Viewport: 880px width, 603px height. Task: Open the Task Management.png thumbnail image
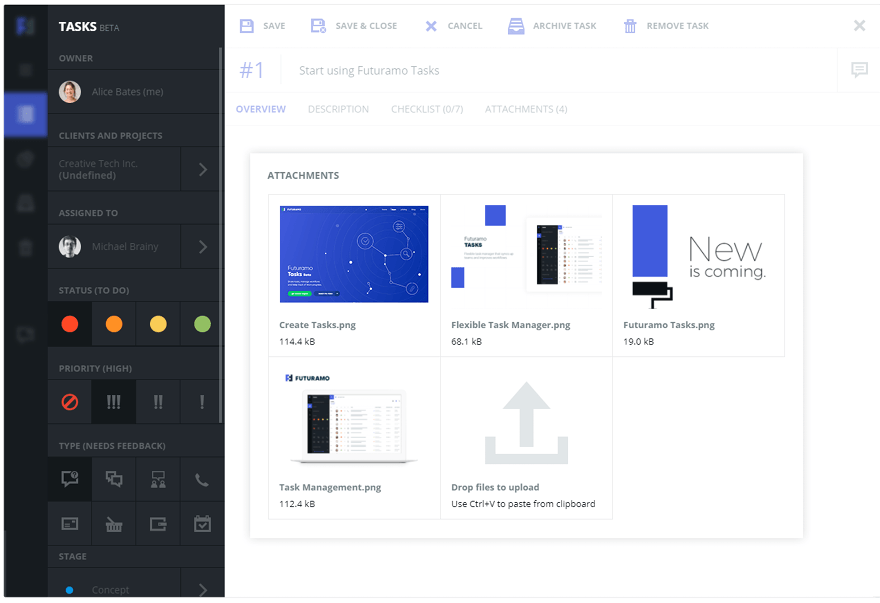(x=354, y=418)
